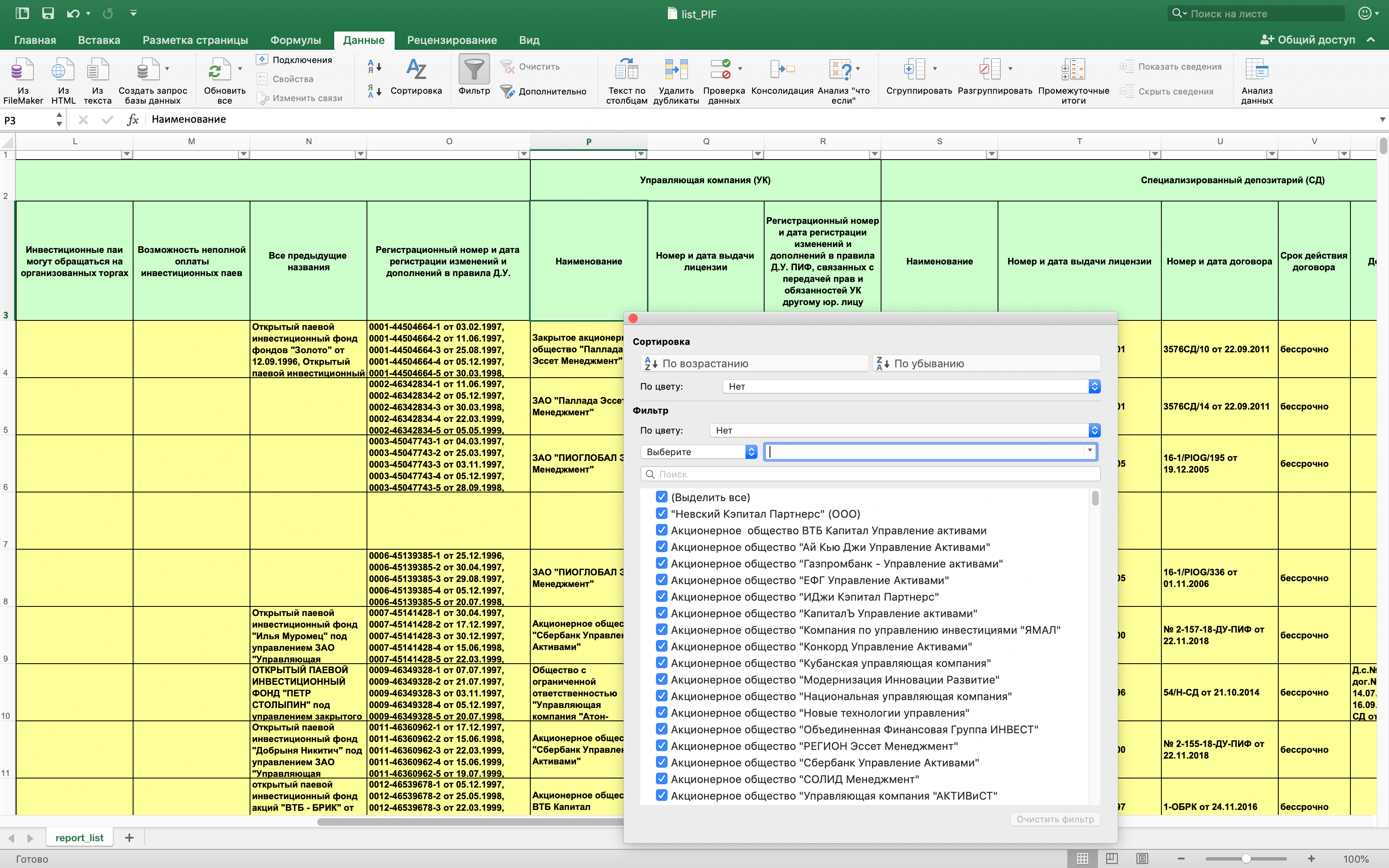
Task: Open Анализ данных tool
Action: (x=1256, y=80)
